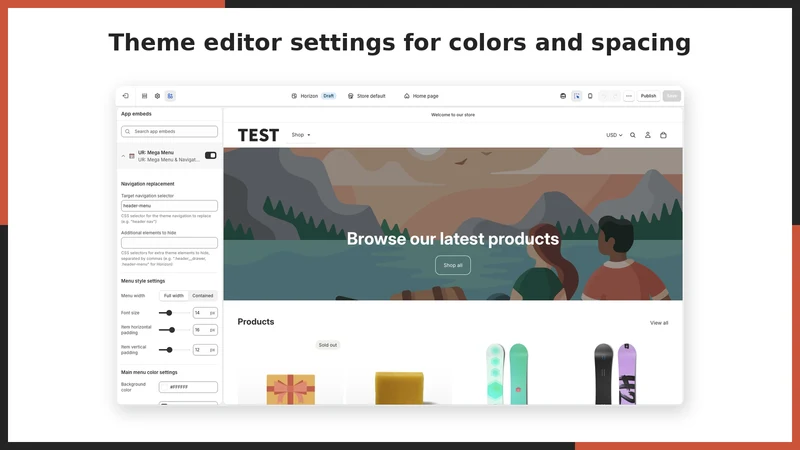Click the Font size px value box
800x450 pixels.
pos(205,313)
